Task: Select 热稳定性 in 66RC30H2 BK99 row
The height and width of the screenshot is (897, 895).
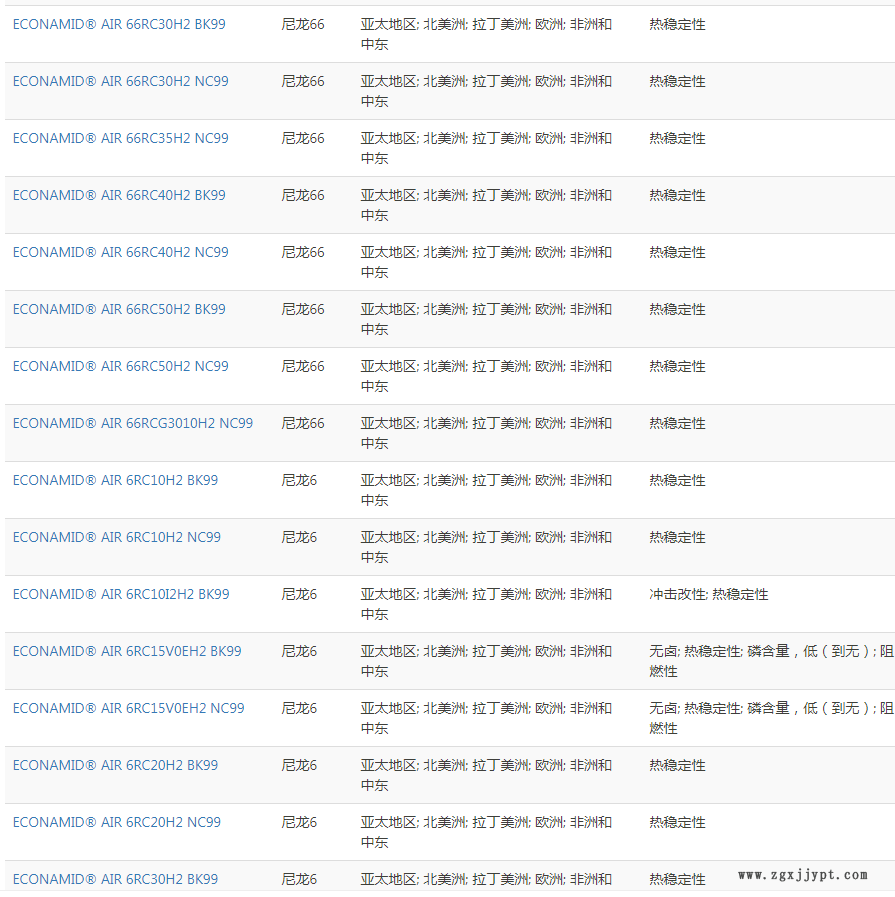Action: 677,25
